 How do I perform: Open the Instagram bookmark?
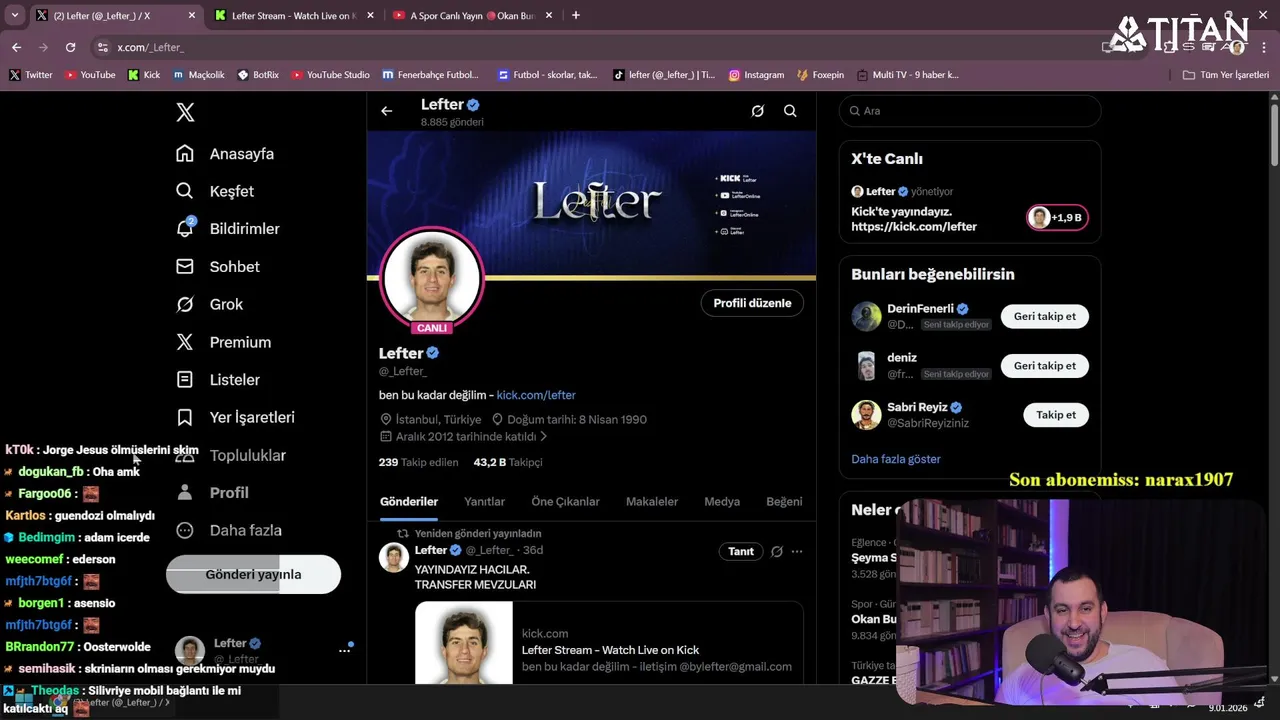[x=756, y=75]
